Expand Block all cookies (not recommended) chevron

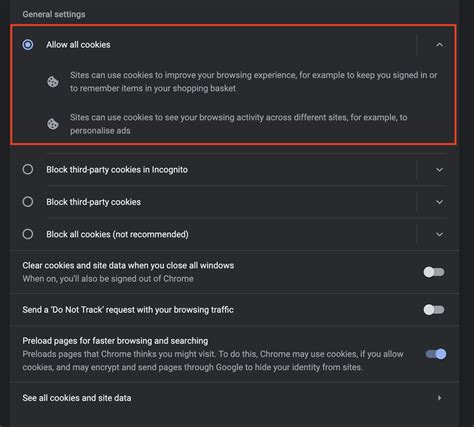coord(439,234)
